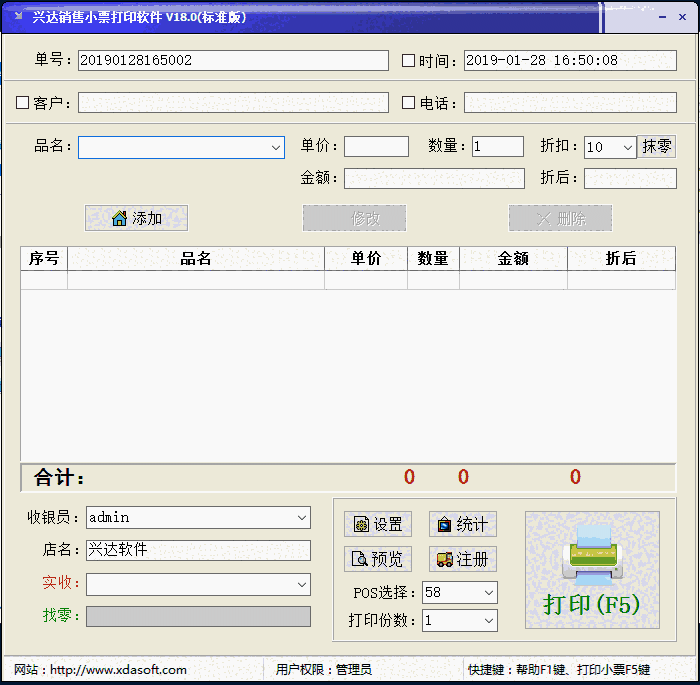Check the 电话 checkbox
Screen dimensions: 700x685
[x=408, y=103]
